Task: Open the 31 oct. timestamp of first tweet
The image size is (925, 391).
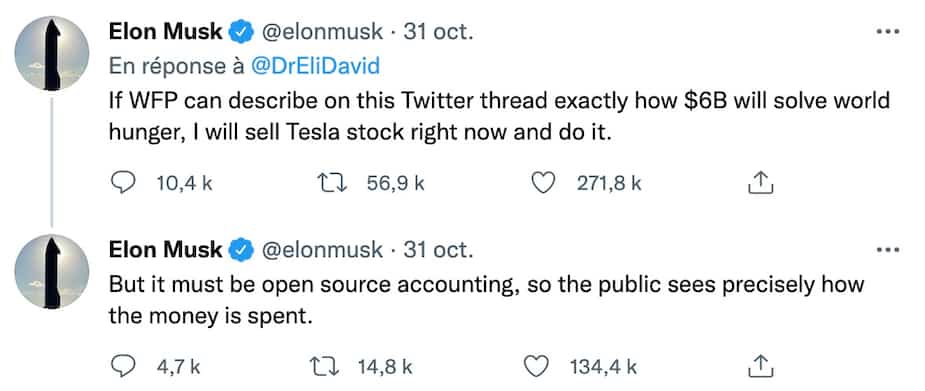Action: [438, 32]
